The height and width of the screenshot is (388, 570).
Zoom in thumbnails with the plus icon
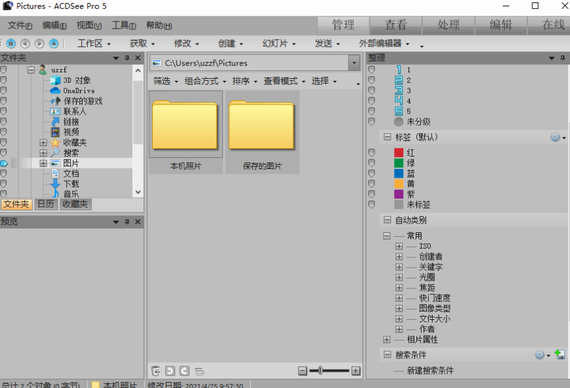pyautogui.click(x=356, y=371)
